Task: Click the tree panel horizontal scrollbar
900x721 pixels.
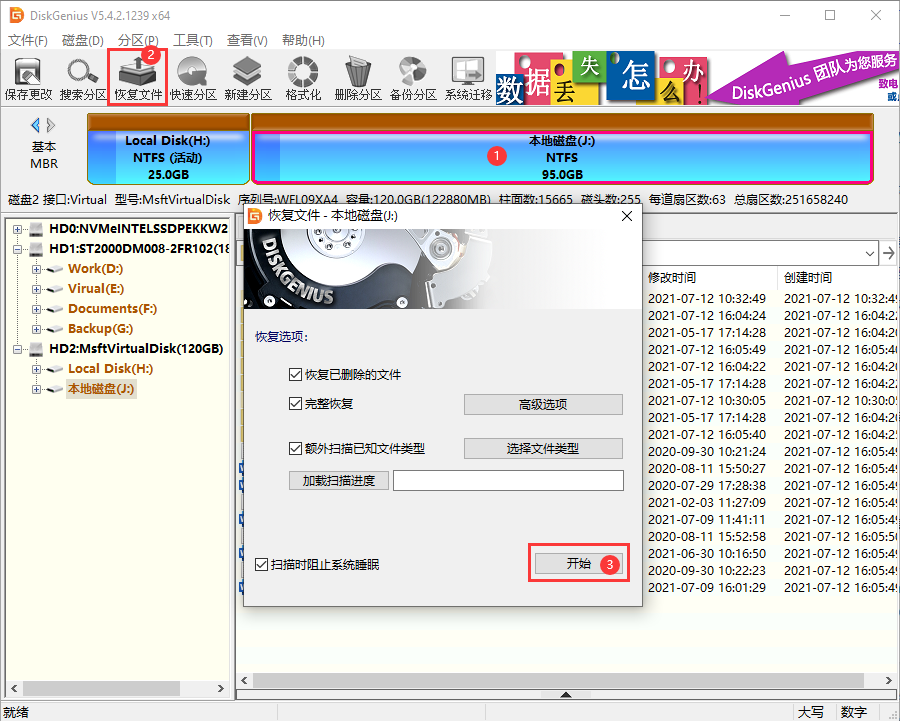Action: pos(101,688)
